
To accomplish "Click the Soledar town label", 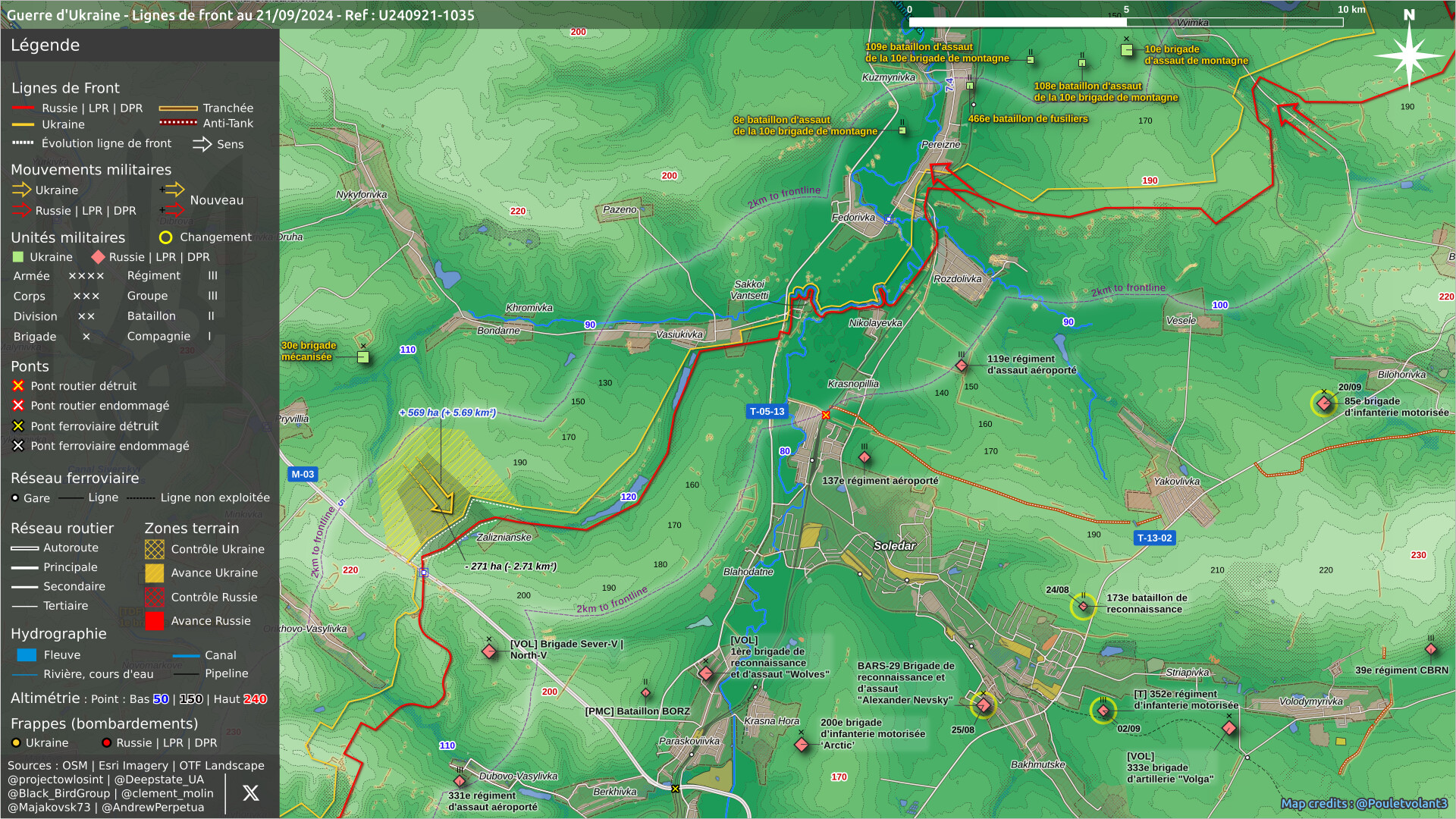I will tap(894, 546).
